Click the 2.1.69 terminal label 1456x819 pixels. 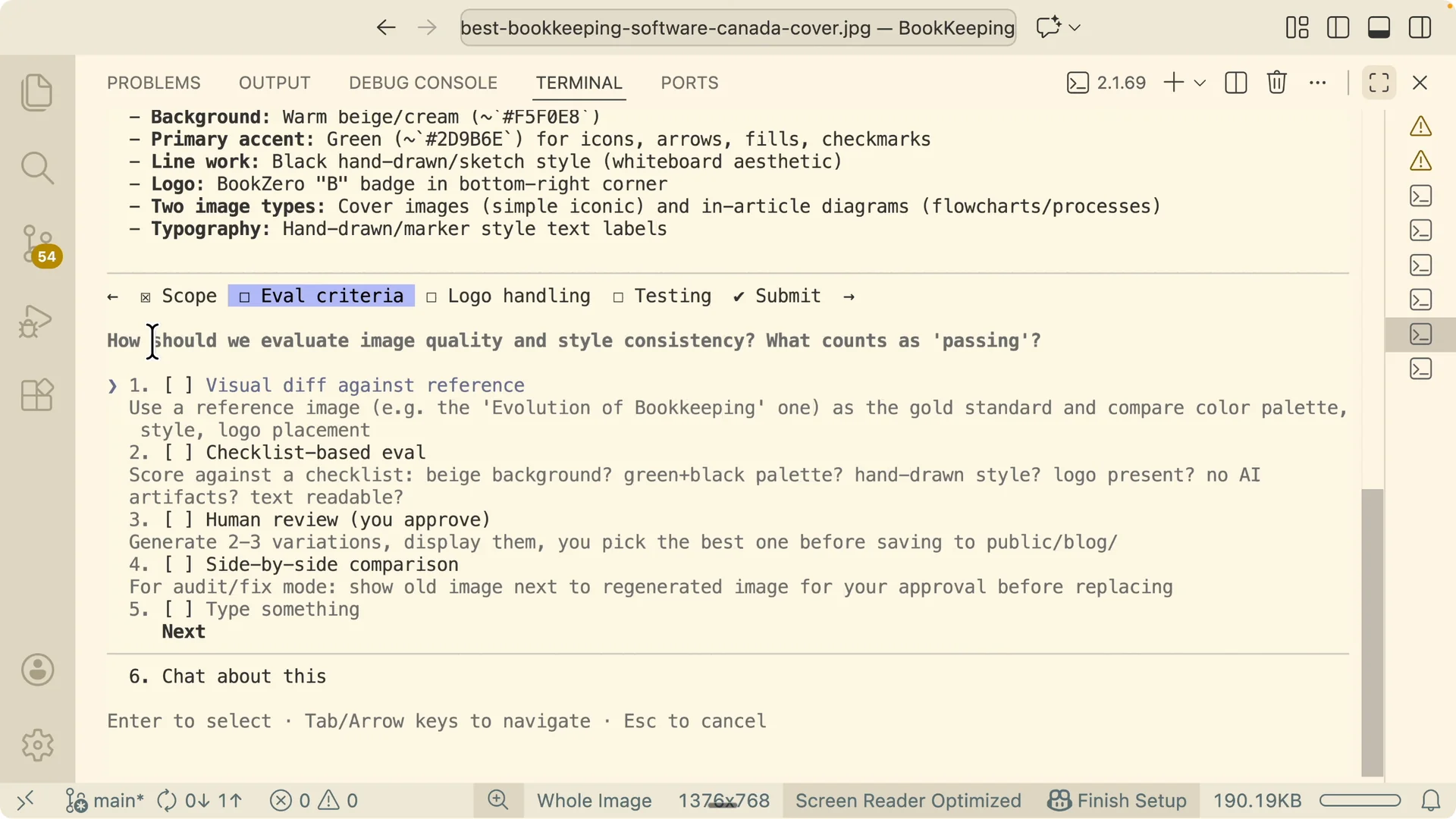pyautogui.click(x=1106, y=83)
